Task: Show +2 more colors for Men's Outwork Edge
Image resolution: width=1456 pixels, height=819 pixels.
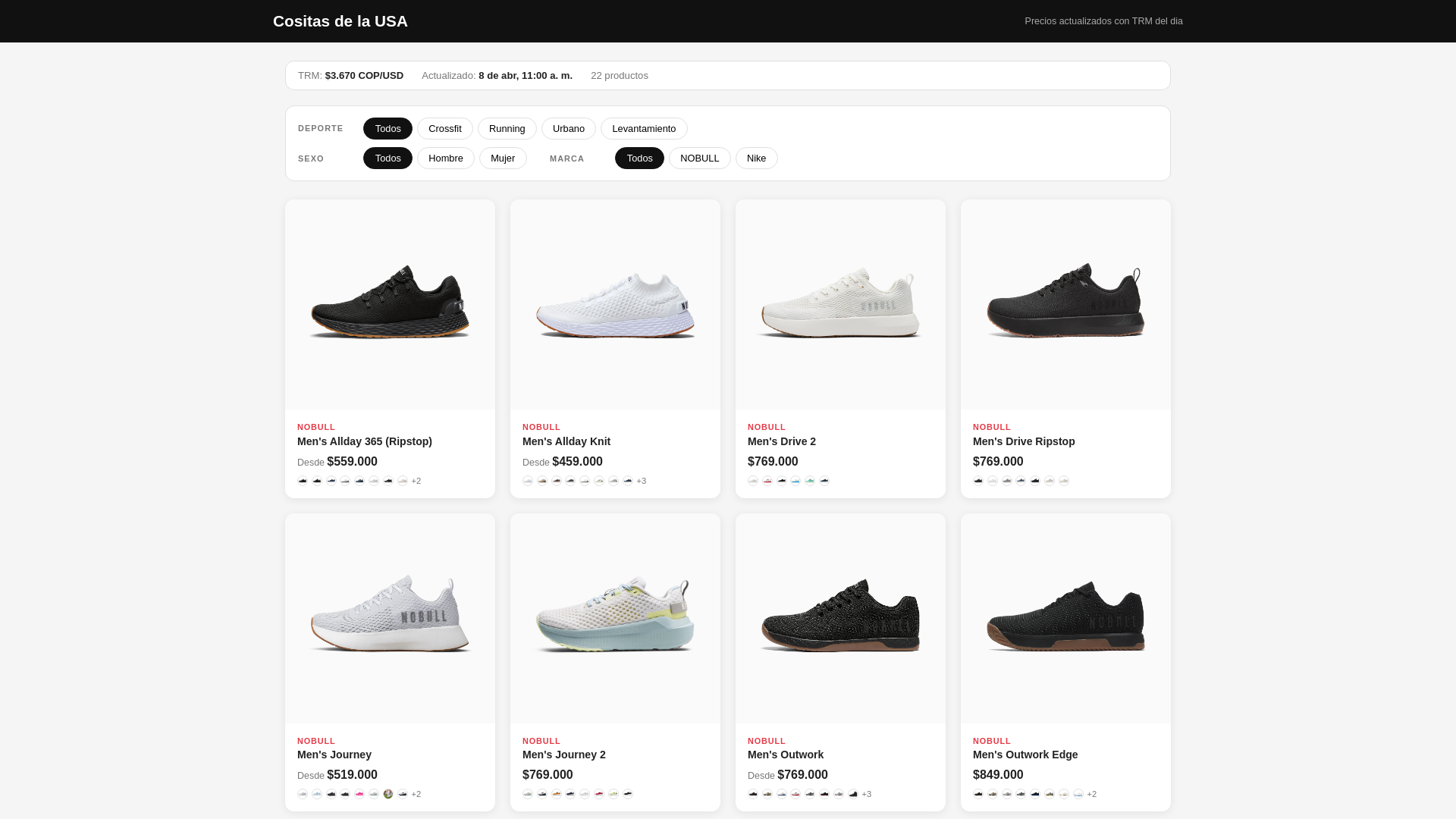Action: 1092,794
